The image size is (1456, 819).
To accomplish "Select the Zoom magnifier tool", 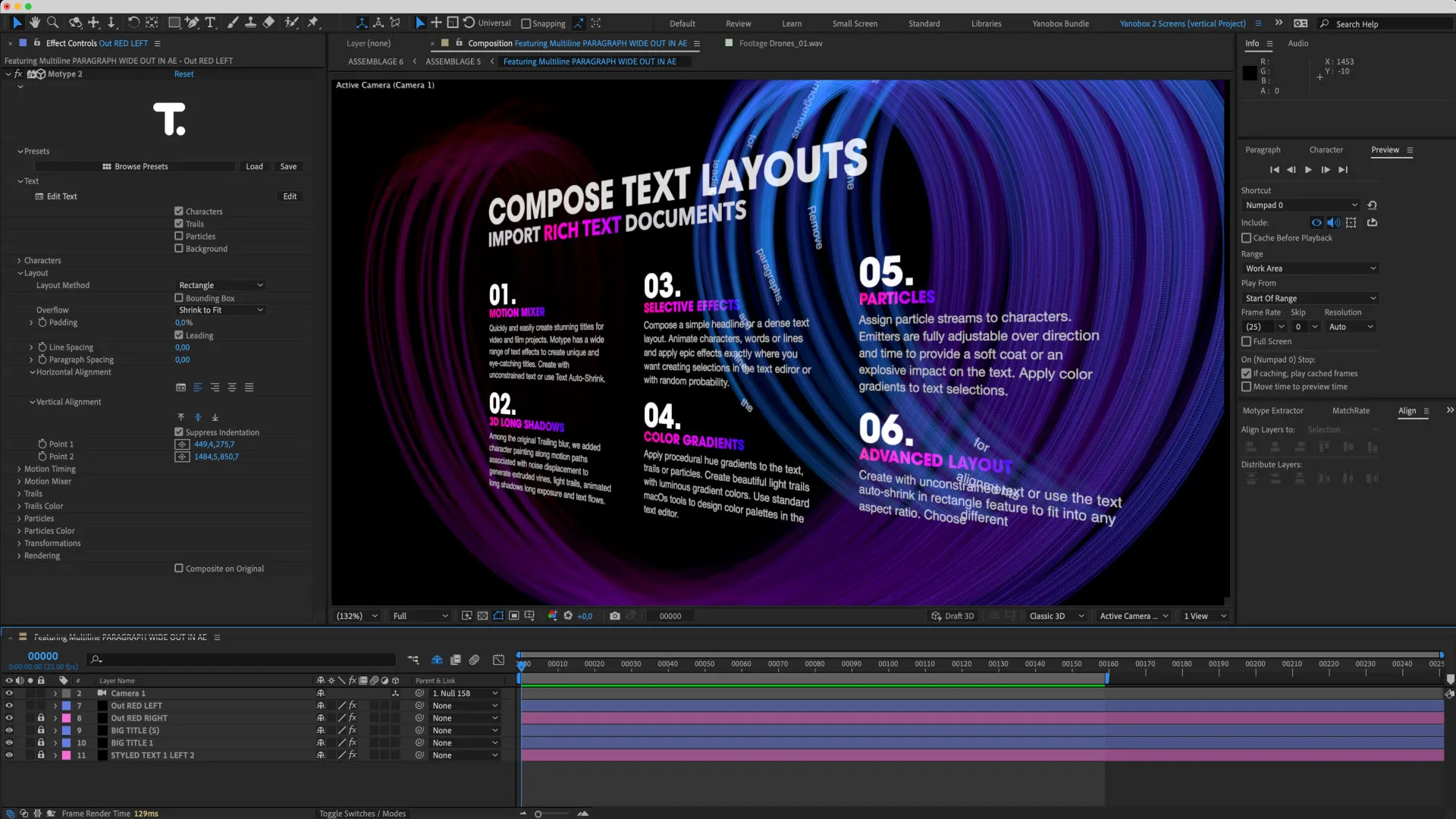I will [53, 23].
